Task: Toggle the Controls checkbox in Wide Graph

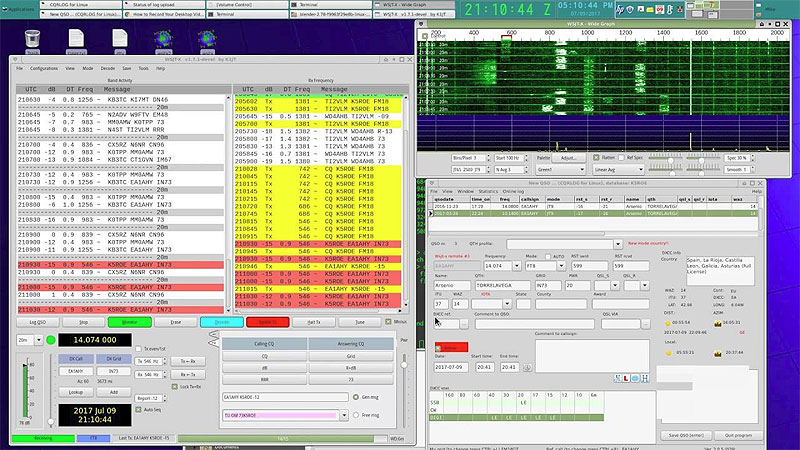Action: [x=425, y=36]
